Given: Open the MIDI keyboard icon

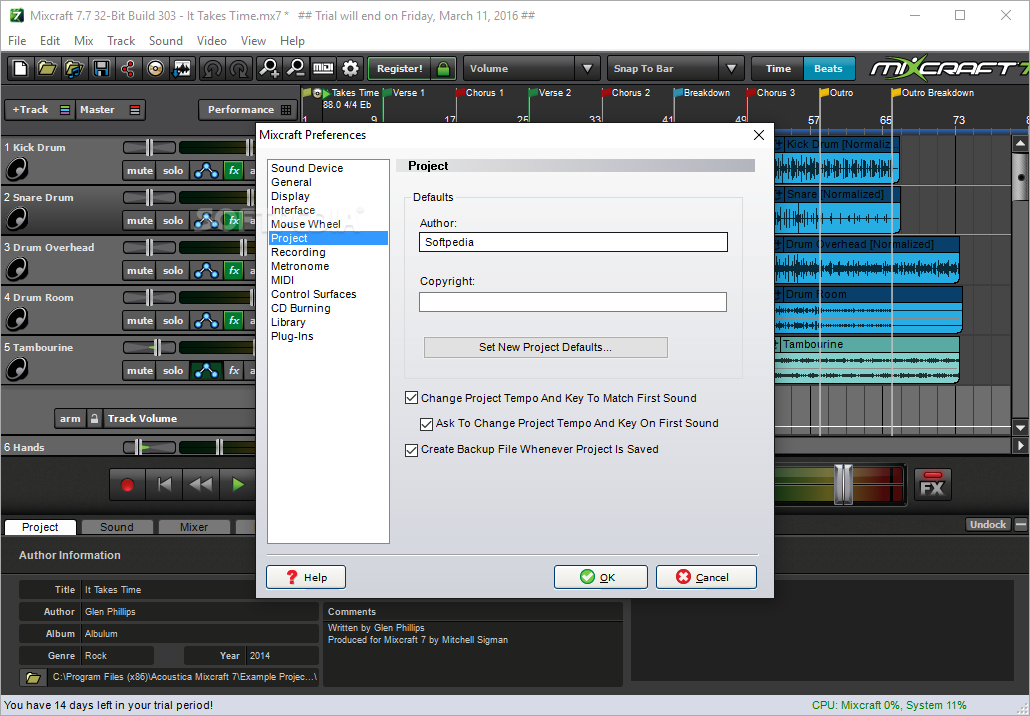Looking at the screenshot, I should [323, 68].
